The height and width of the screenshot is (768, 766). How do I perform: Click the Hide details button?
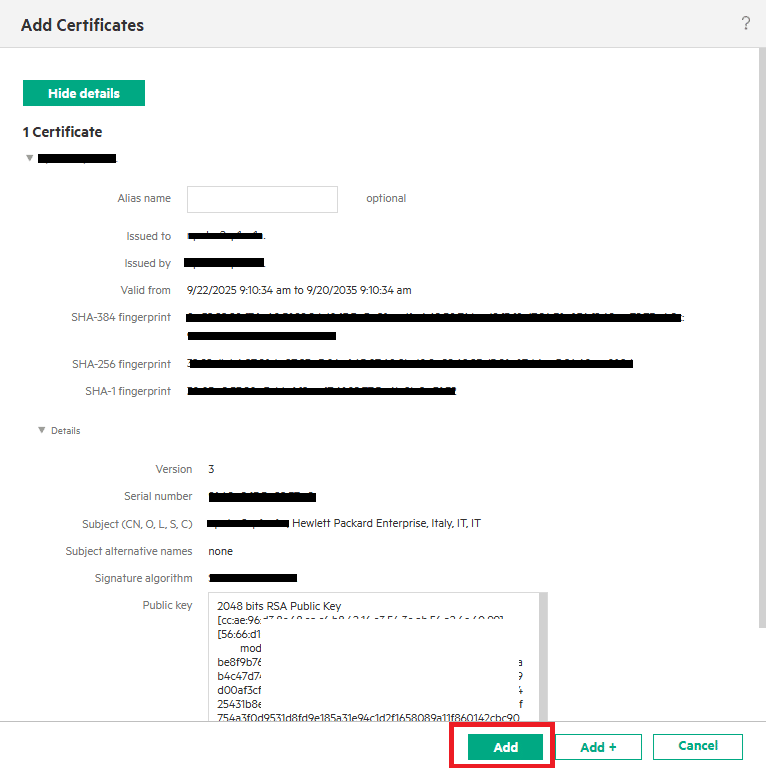pyautogui.click(x=84, y=93)
